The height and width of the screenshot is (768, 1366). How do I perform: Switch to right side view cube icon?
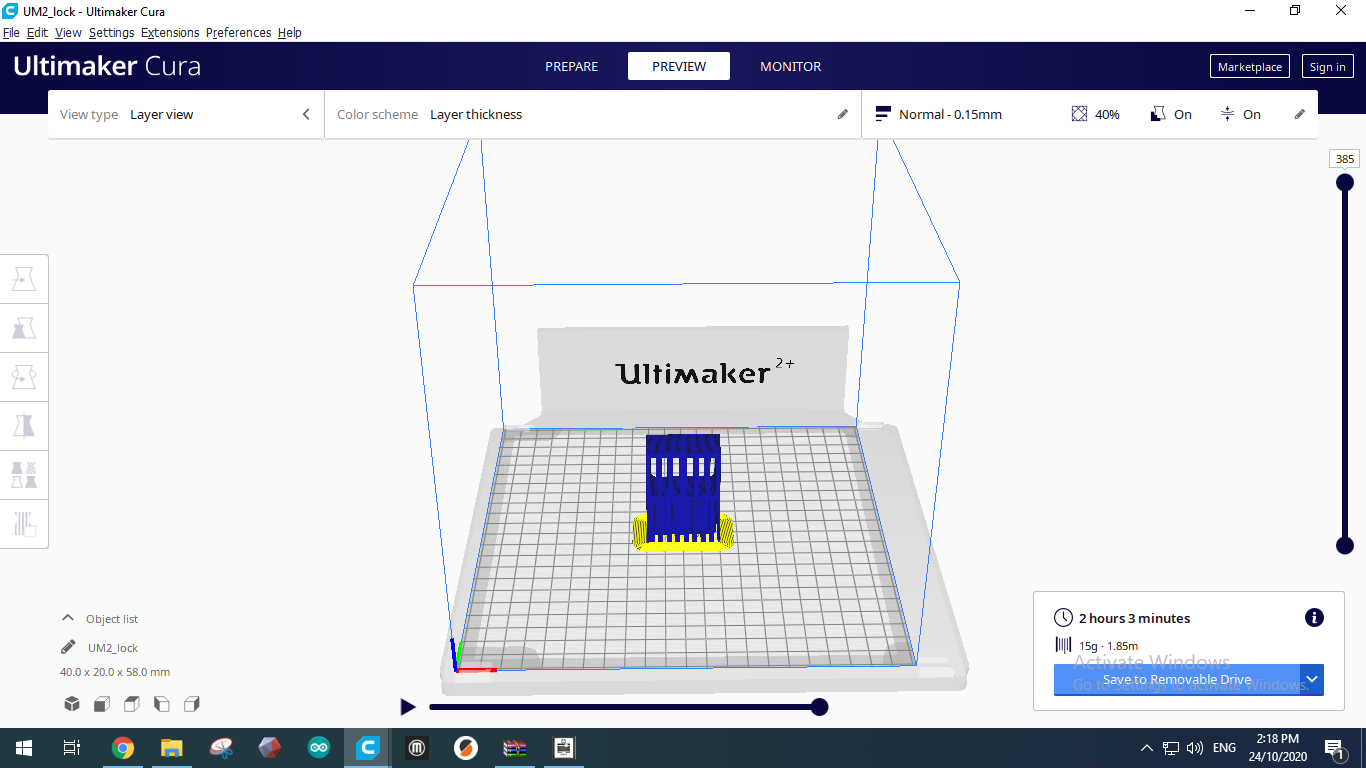pyautogui.click(x=192, y=704)
